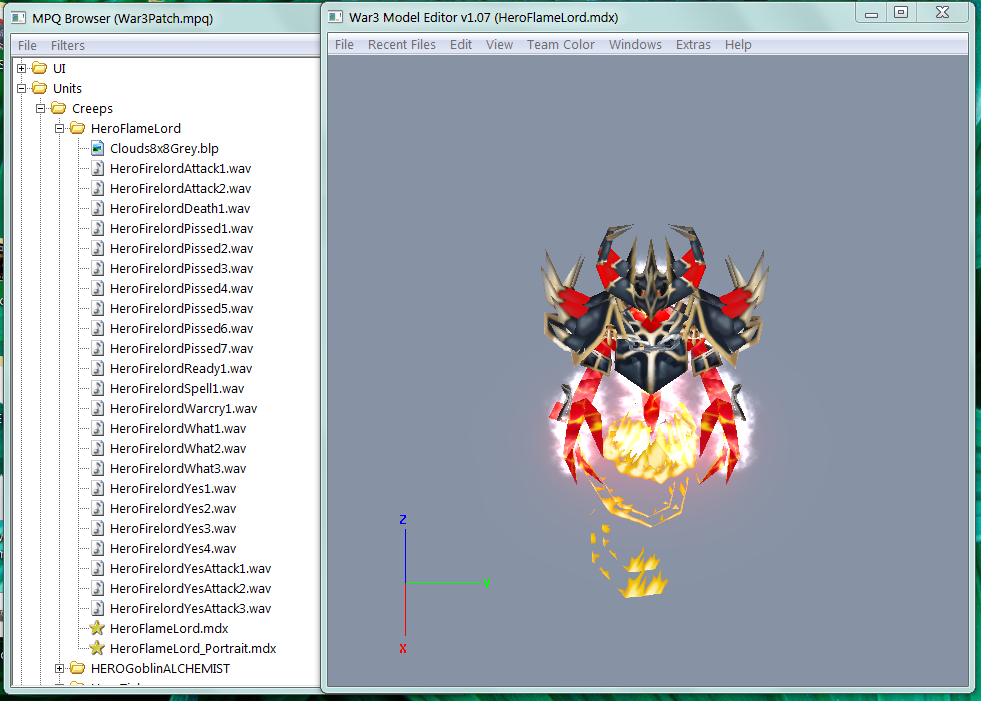Open the Edit menu in Model Editor
Image resolution: width=981 pixels, height=701 pixels.
click(461, 44)
